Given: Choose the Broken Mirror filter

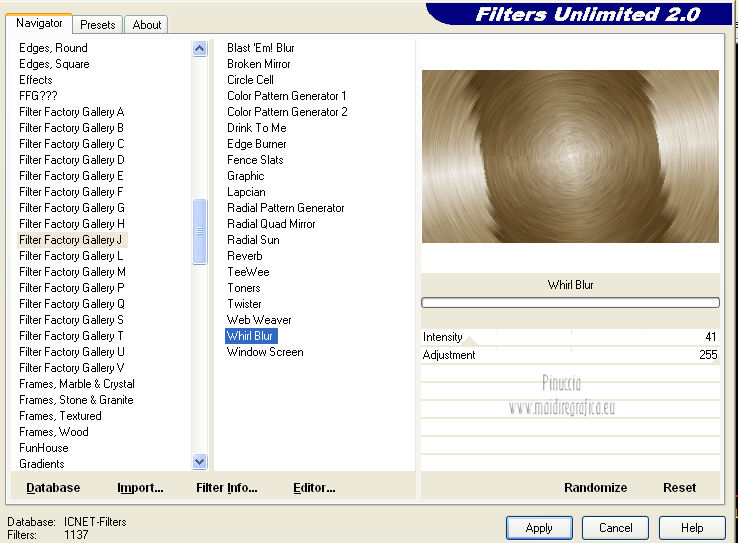Looking at the screenshot, I should click(258, 64).
